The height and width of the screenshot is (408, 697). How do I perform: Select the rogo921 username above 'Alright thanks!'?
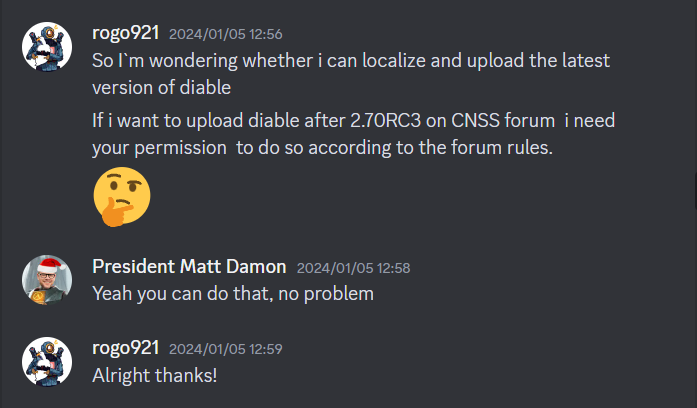coord(125,348)
